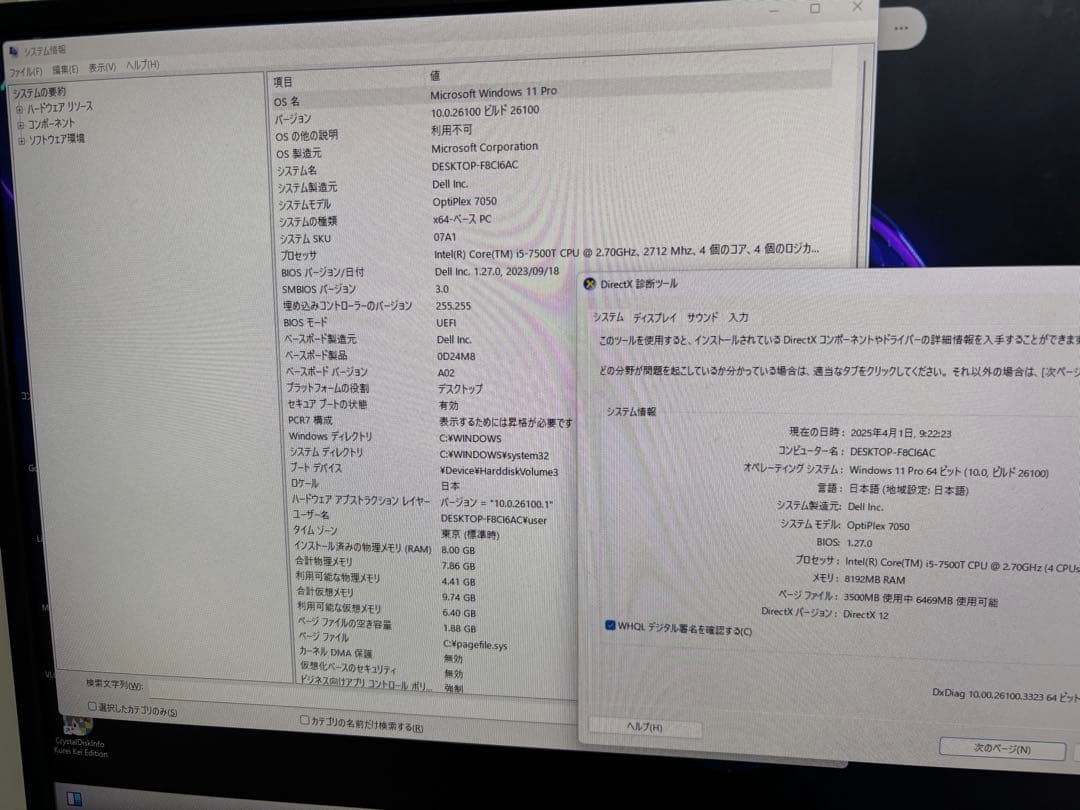Image resolution: width=1080 pixels, height=810 pixels.
Task: Select the x64-ベース PC value
Action: pyautogui.click(x=462, y=219)
